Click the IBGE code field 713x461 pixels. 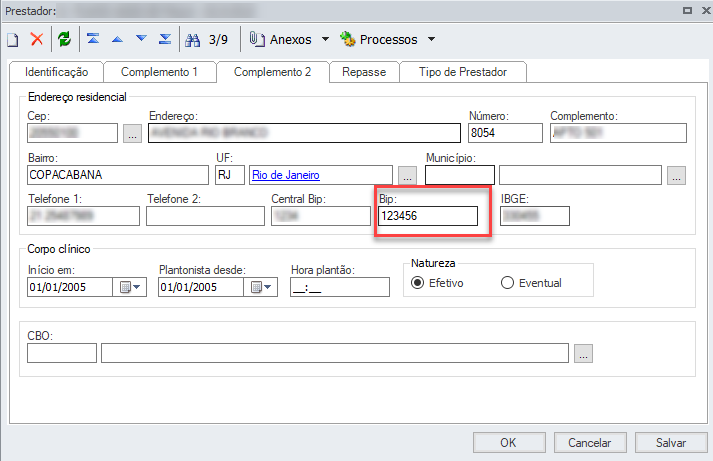535,216
